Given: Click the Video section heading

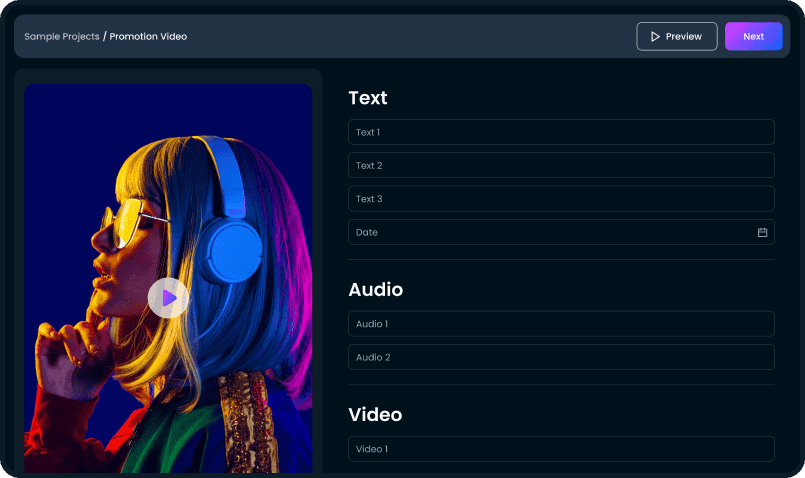Looking at the screenshot, I should tap(375, 414).
